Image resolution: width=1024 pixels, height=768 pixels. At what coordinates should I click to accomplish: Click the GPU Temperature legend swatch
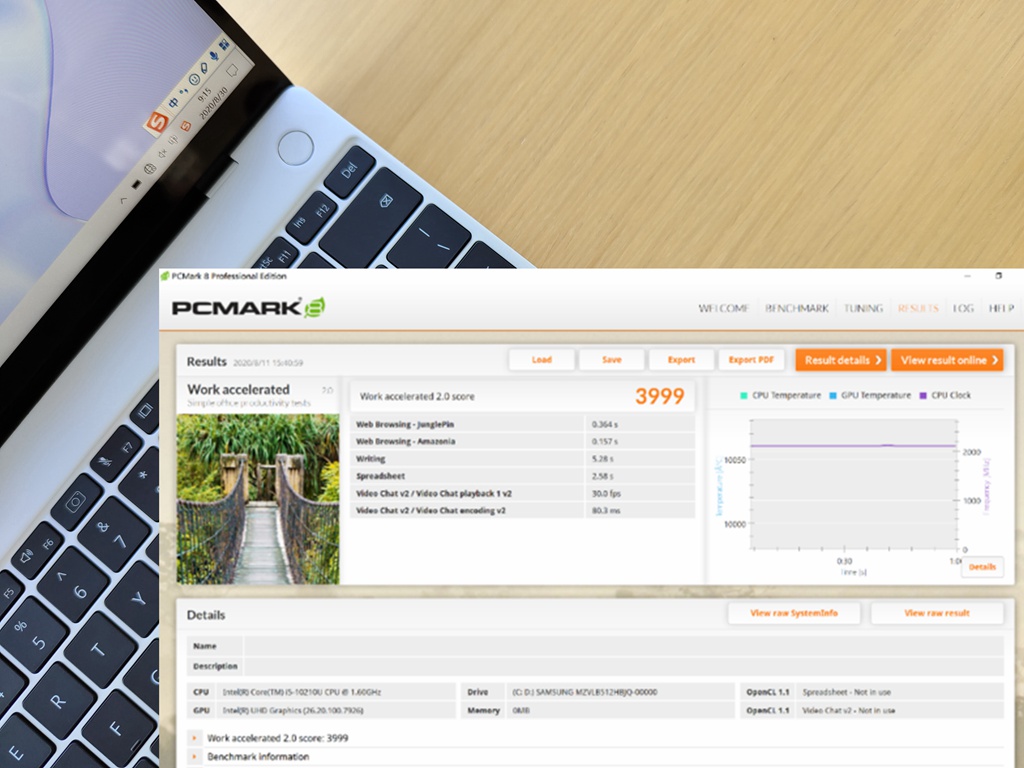pos(833,396)
